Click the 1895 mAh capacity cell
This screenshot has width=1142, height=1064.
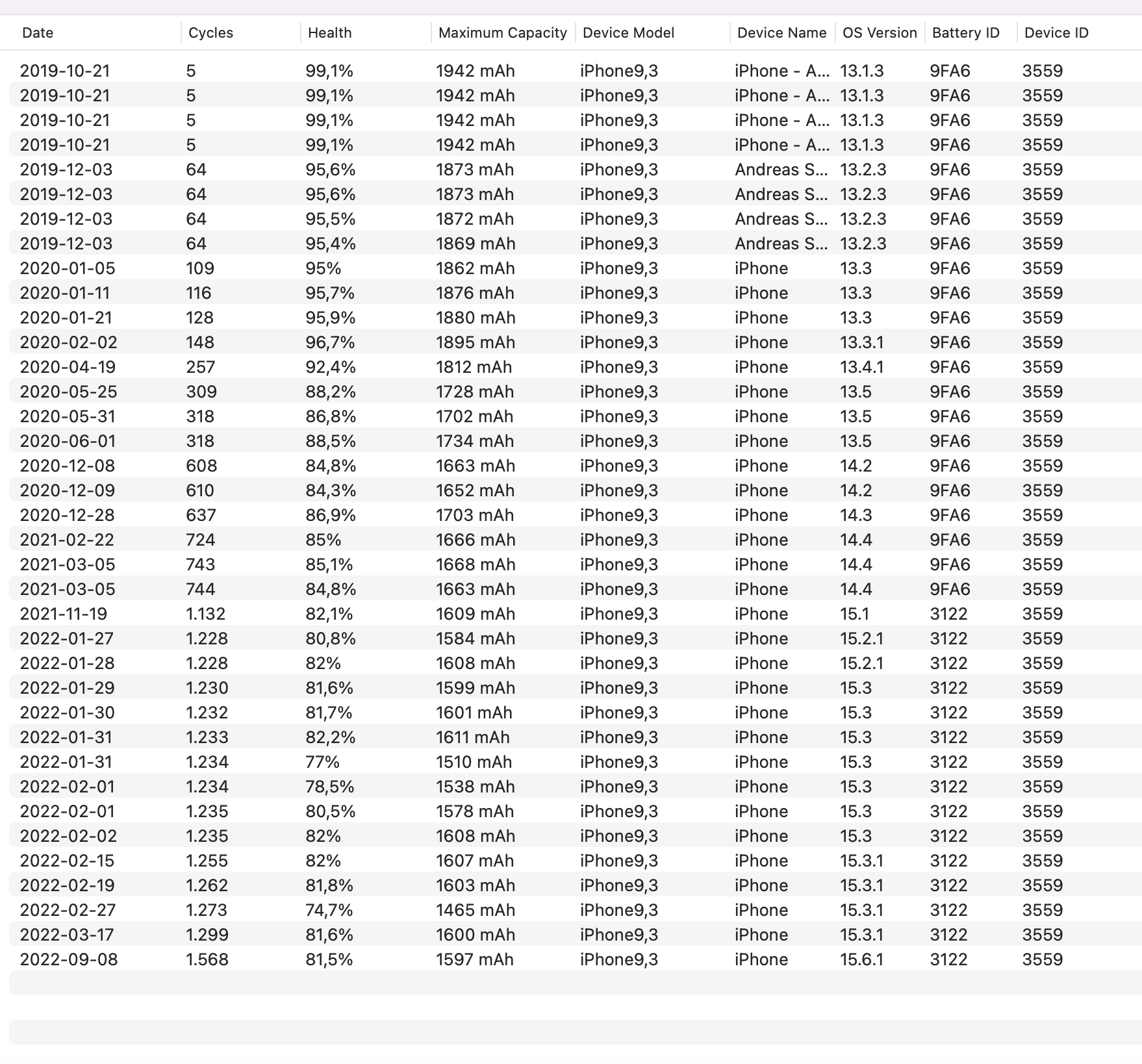click(x=476, y=342)
